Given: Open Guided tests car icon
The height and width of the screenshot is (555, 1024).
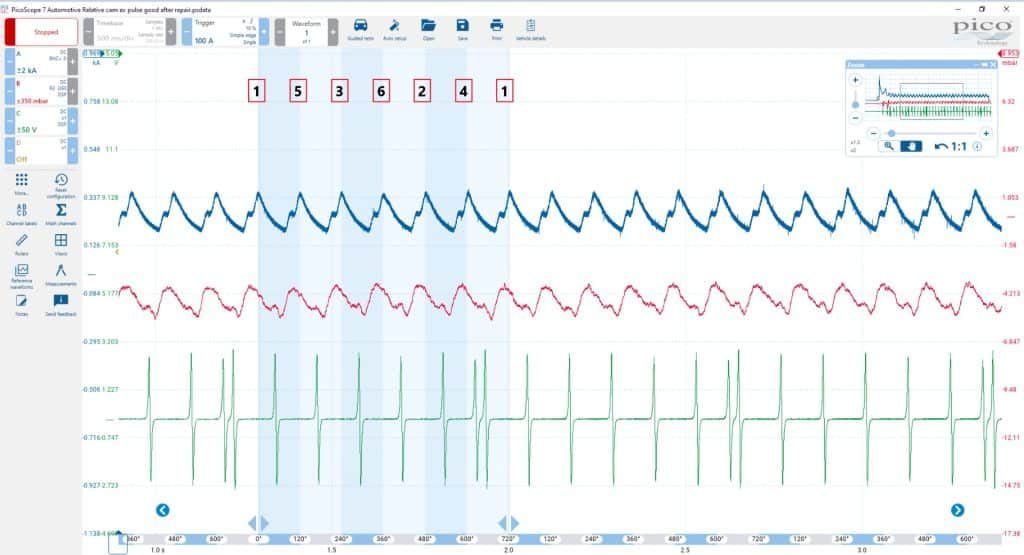Looking at the screenshot, I should pyautogui.click(x=360, y=30).
